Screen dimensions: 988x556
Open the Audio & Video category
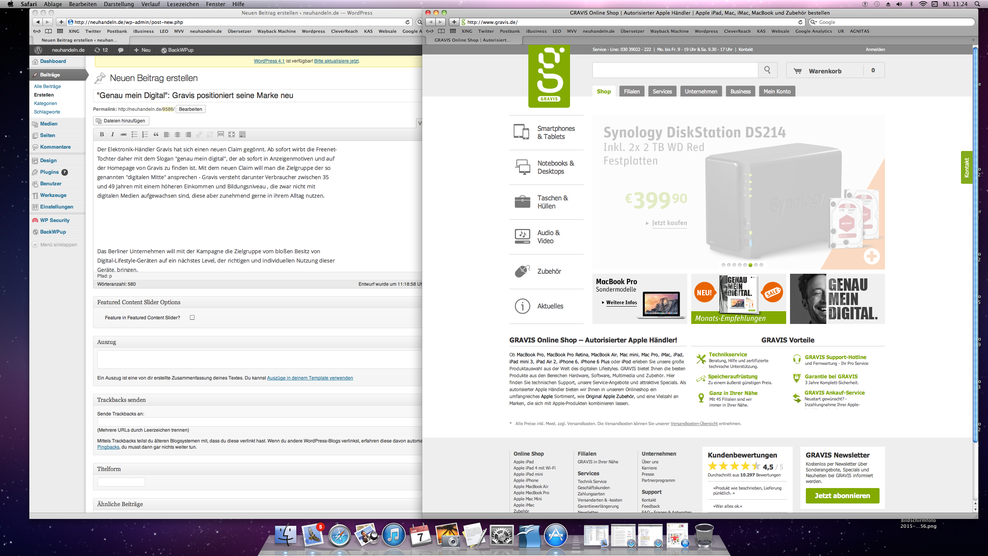pyautogui.click(x=546, y=236)
